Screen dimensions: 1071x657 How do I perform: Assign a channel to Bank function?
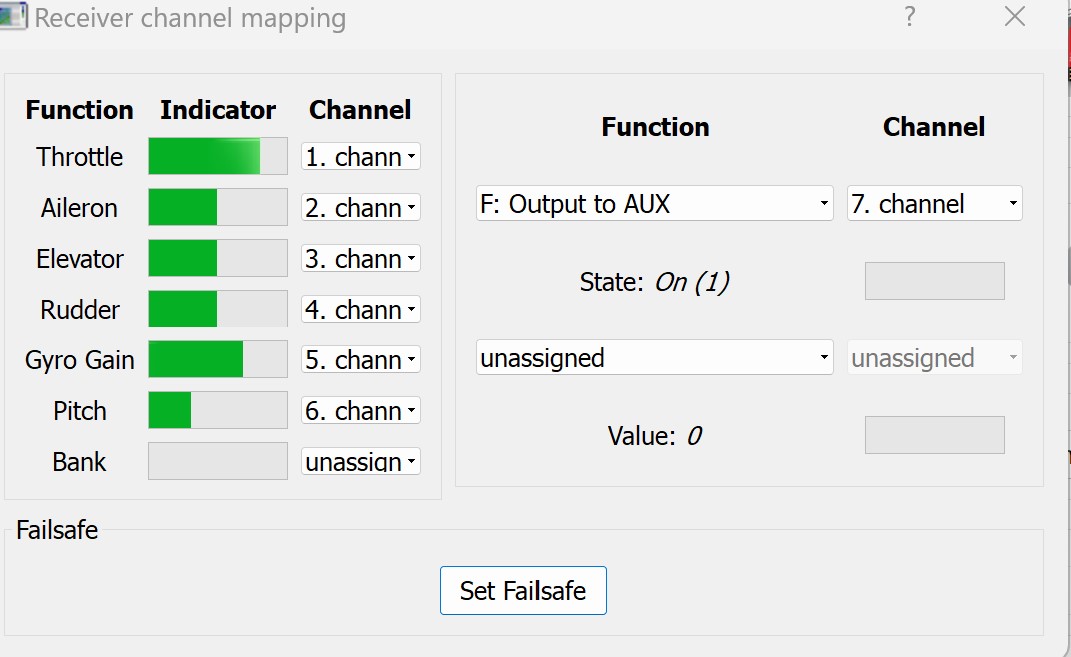[x=361, y=462]
